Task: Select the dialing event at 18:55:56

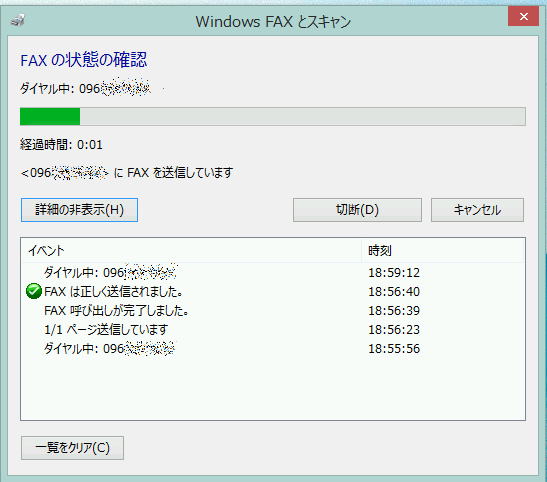Action: (273, 348)
